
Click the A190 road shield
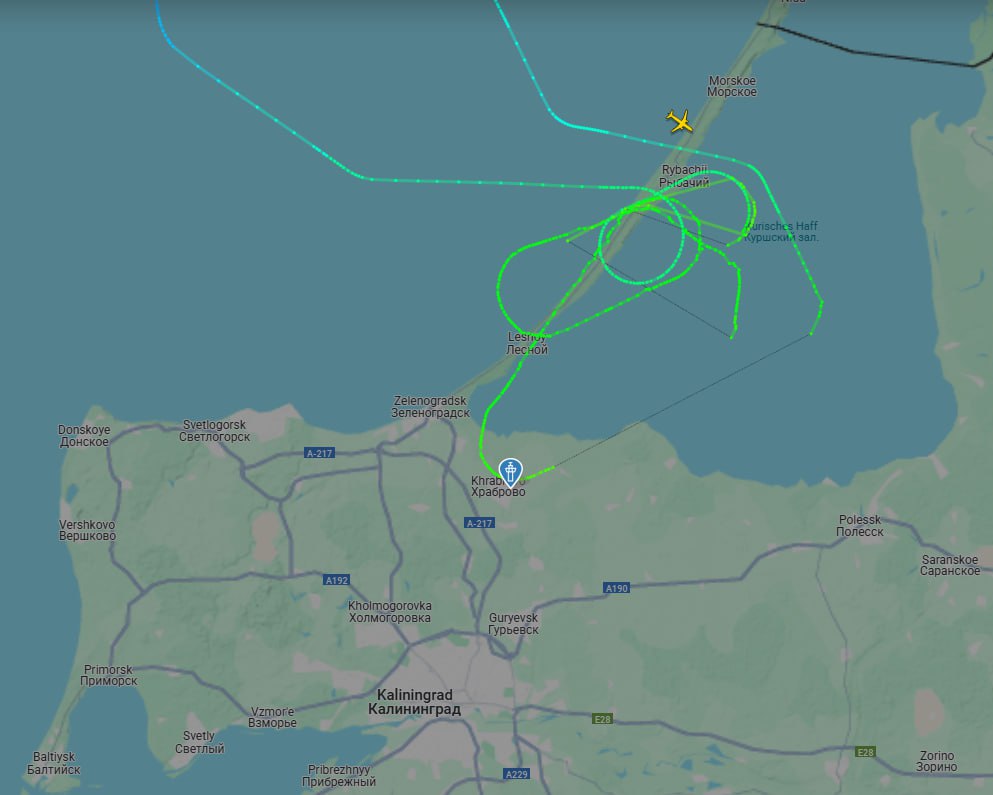(x=616, y=588)
